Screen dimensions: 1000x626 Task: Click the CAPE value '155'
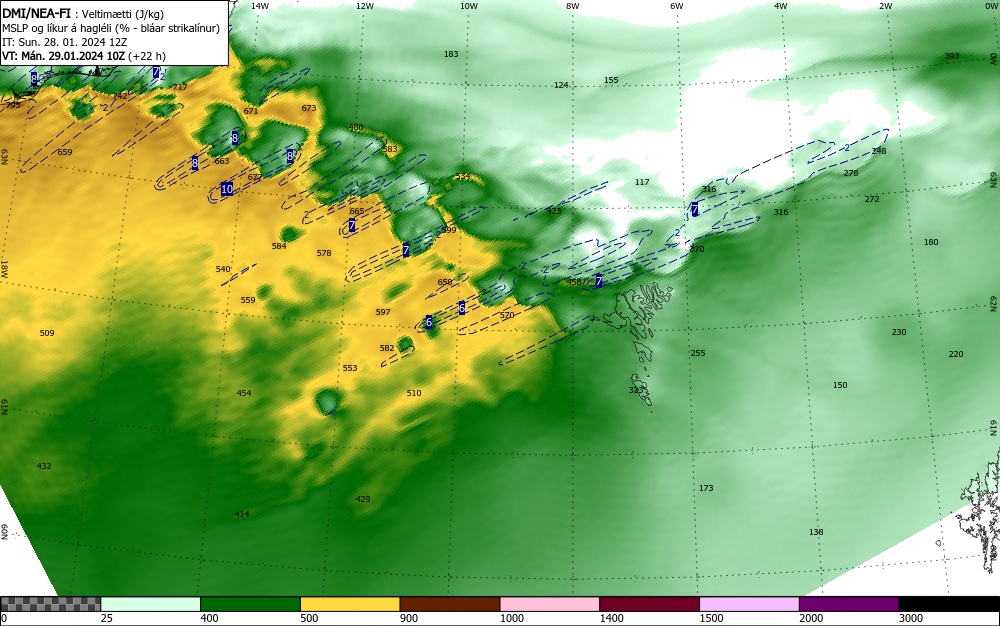pyautogui.click(x=611, y=80)
